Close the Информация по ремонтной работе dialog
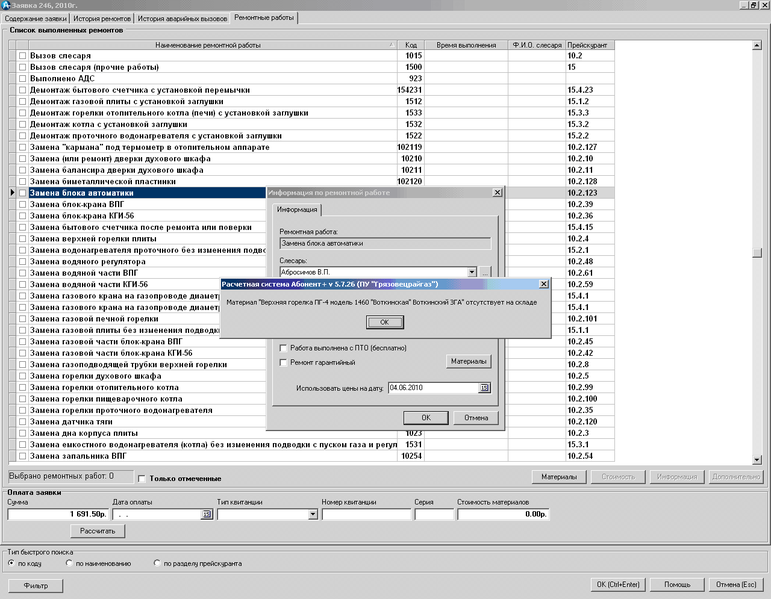The height and width of the screenshot is (599, 771). [498, 192]
